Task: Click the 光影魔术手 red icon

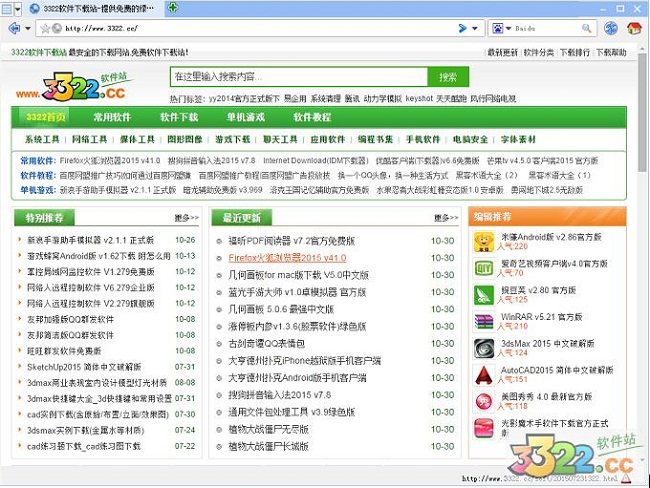Action: tap(484, 428)
